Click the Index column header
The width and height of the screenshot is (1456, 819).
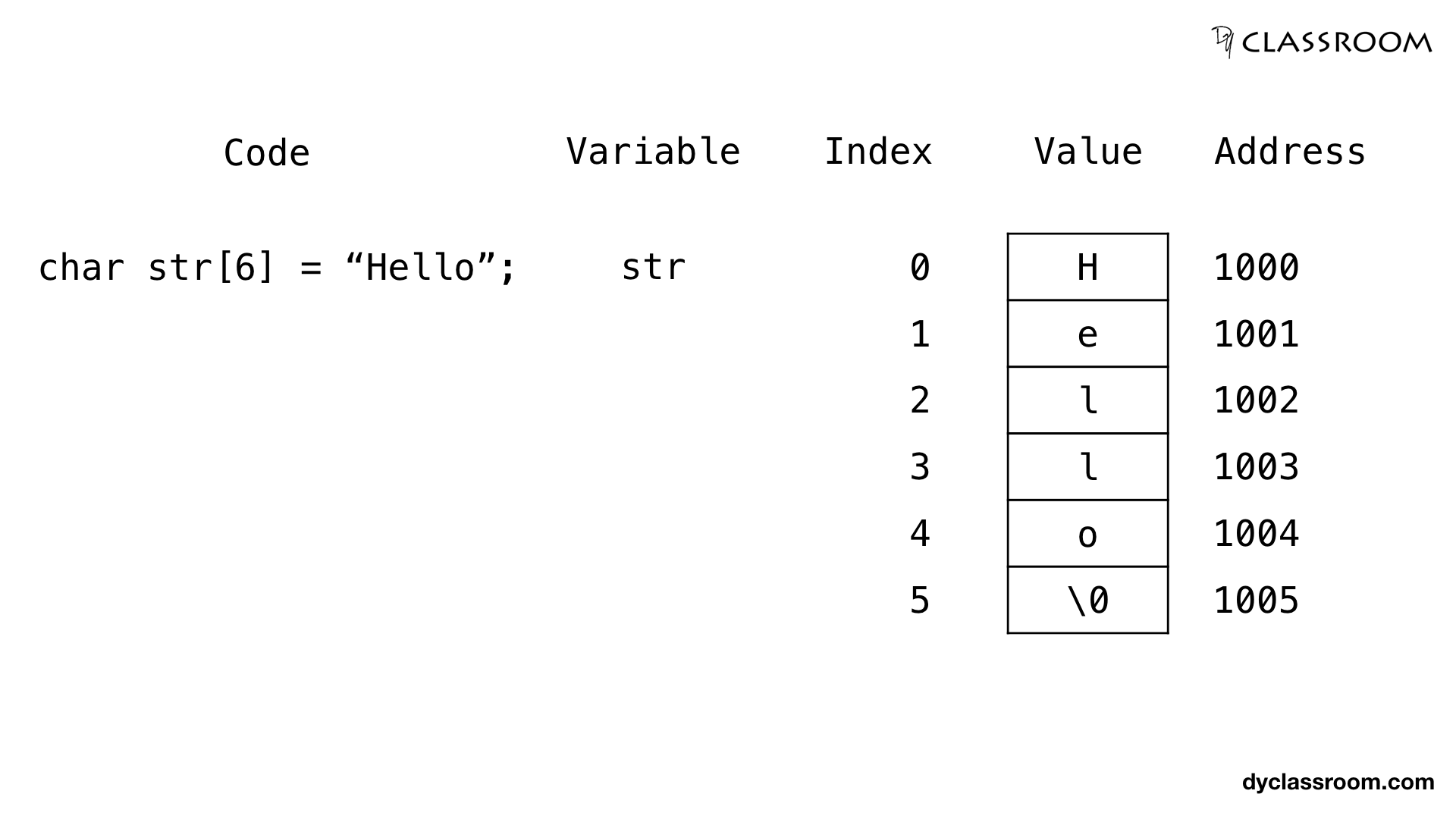click(x=878, y=150)
